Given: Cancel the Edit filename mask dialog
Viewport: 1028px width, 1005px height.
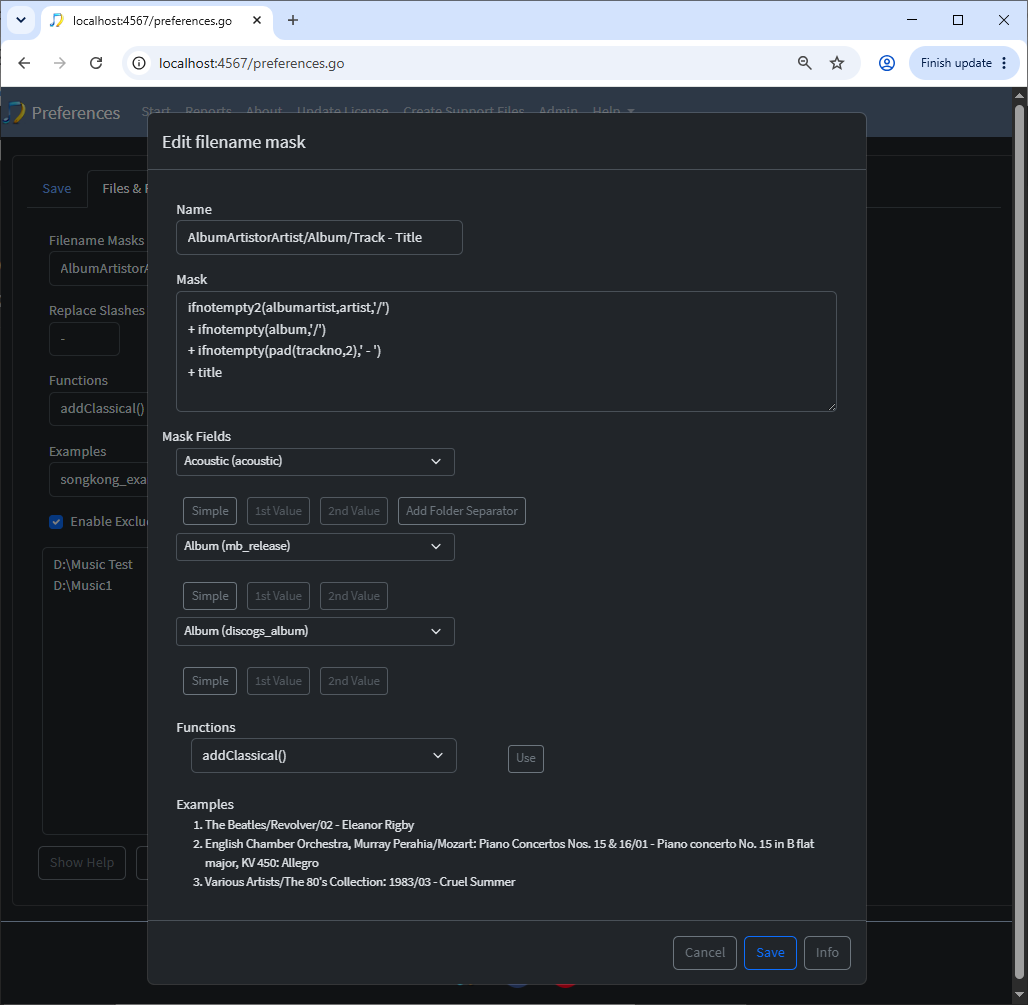Looking at the screenshot, I should click(705, 953).
